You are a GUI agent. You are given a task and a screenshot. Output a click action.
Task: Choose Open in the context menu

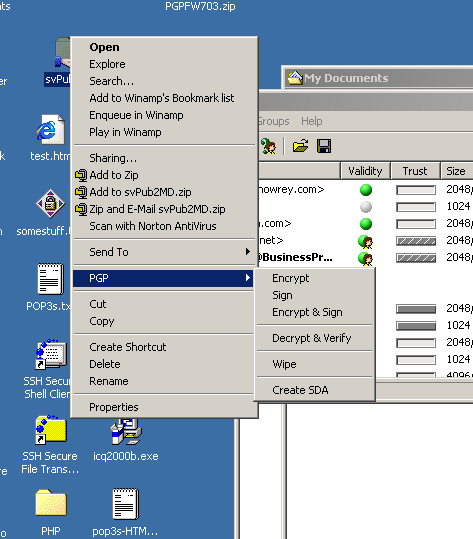(x=164, y=47)
